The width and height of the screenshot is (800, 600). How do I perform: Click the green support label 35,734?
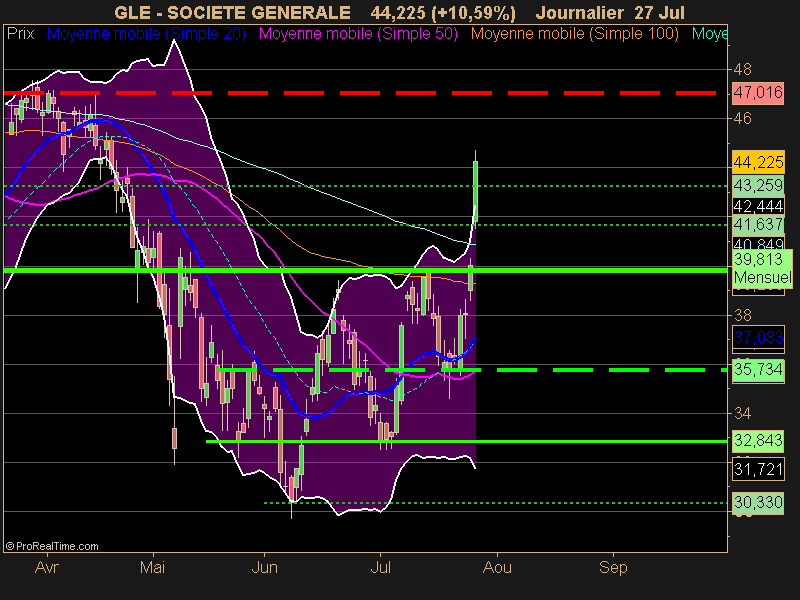[x=758, y=369]
